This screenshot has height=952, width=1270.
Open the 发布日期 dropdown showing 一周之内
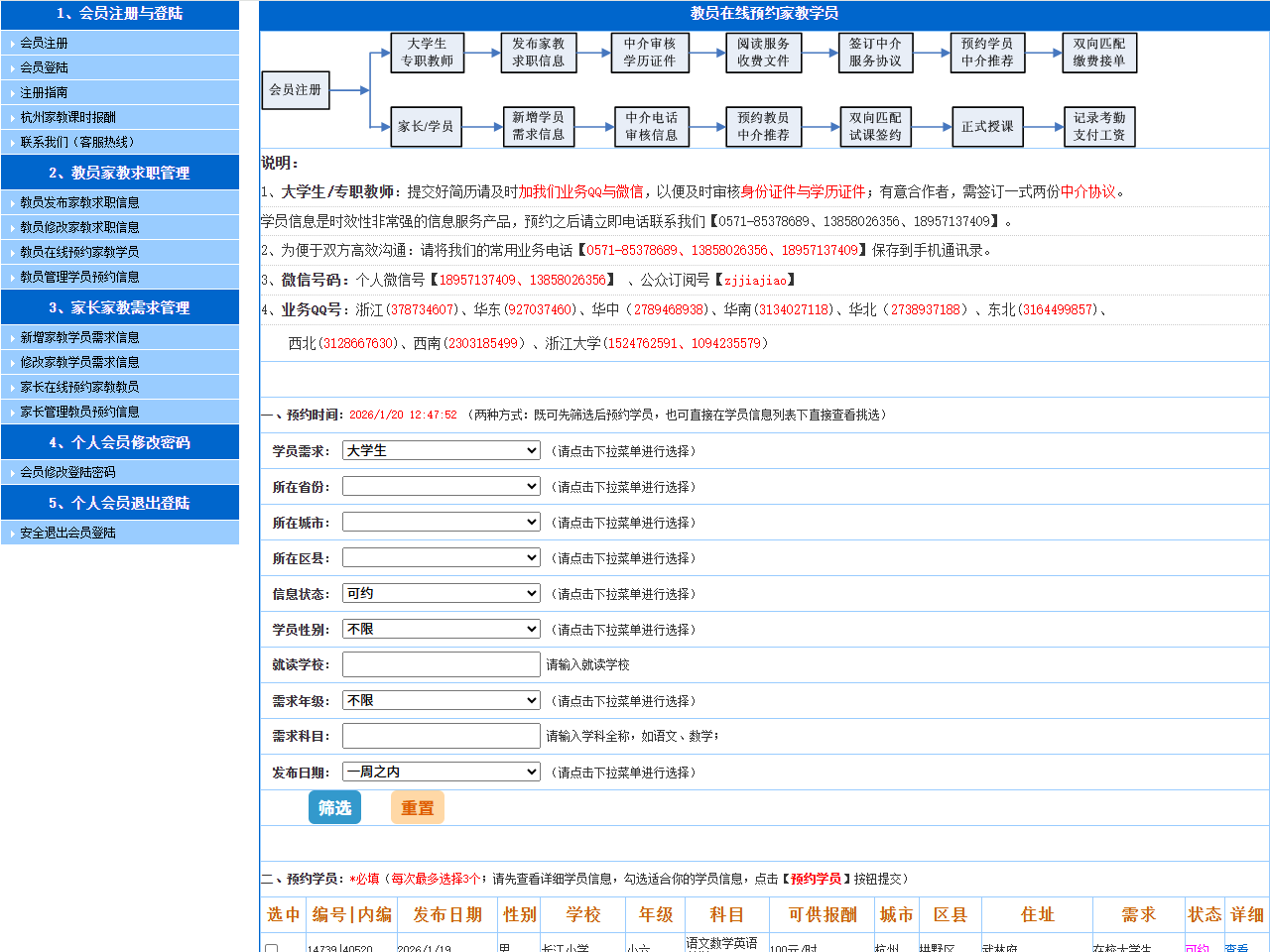(x=441, y=773)
